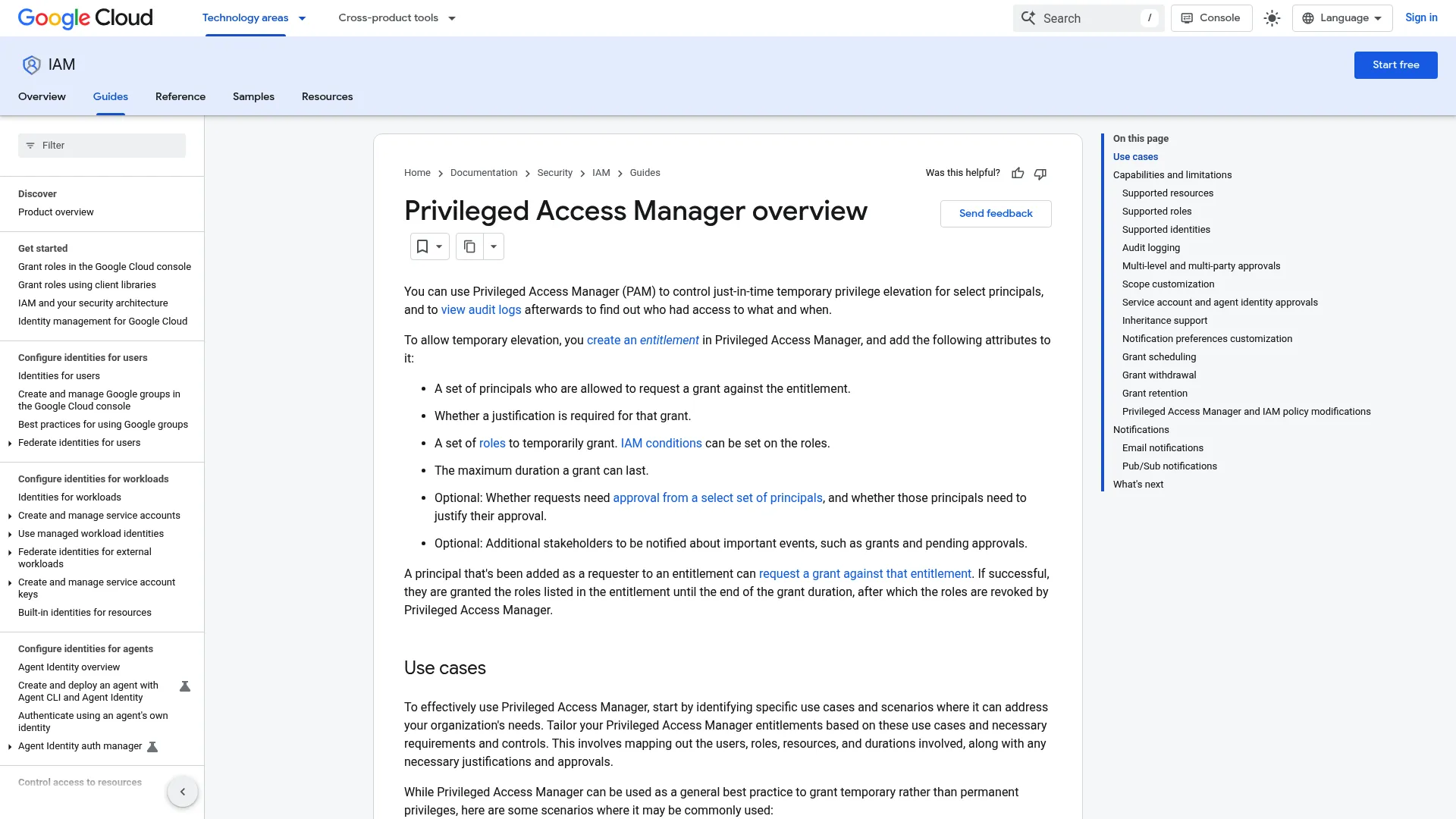Follow the create an entitlement link
The width and height of the screenshot is (1456, 819).
click(642, 340)
